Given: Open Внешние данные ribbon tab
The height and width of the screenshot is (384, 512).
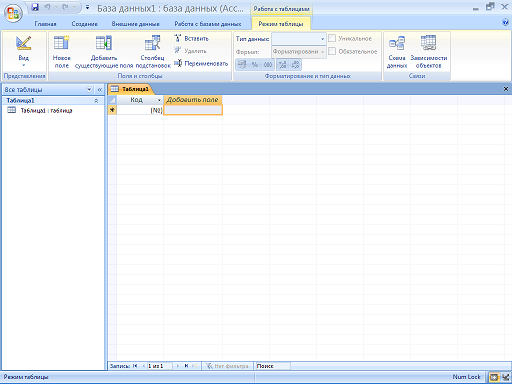Looking at the screenshot, I should (135, 24).
